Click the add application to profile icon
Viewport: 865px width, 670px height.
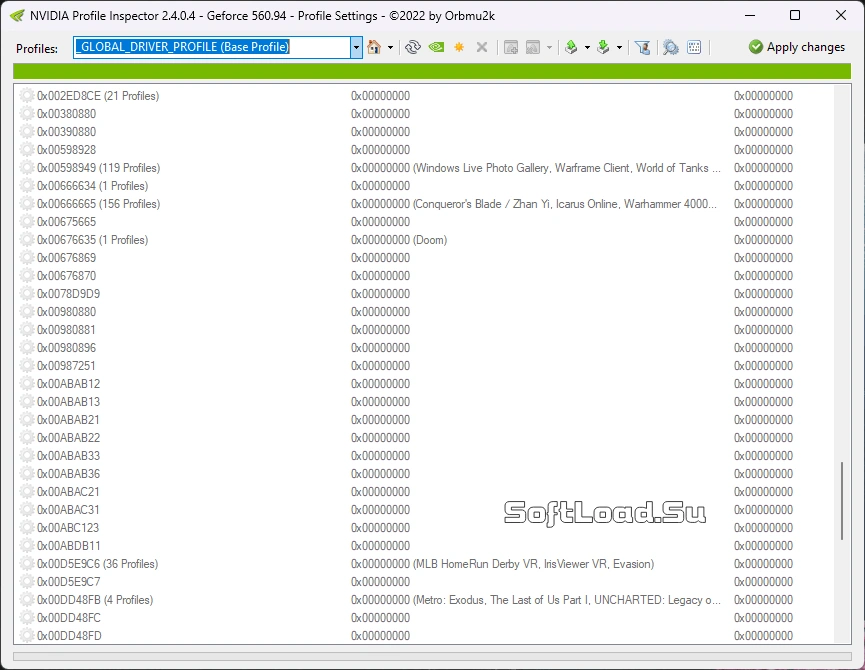[x=511, y=47]
